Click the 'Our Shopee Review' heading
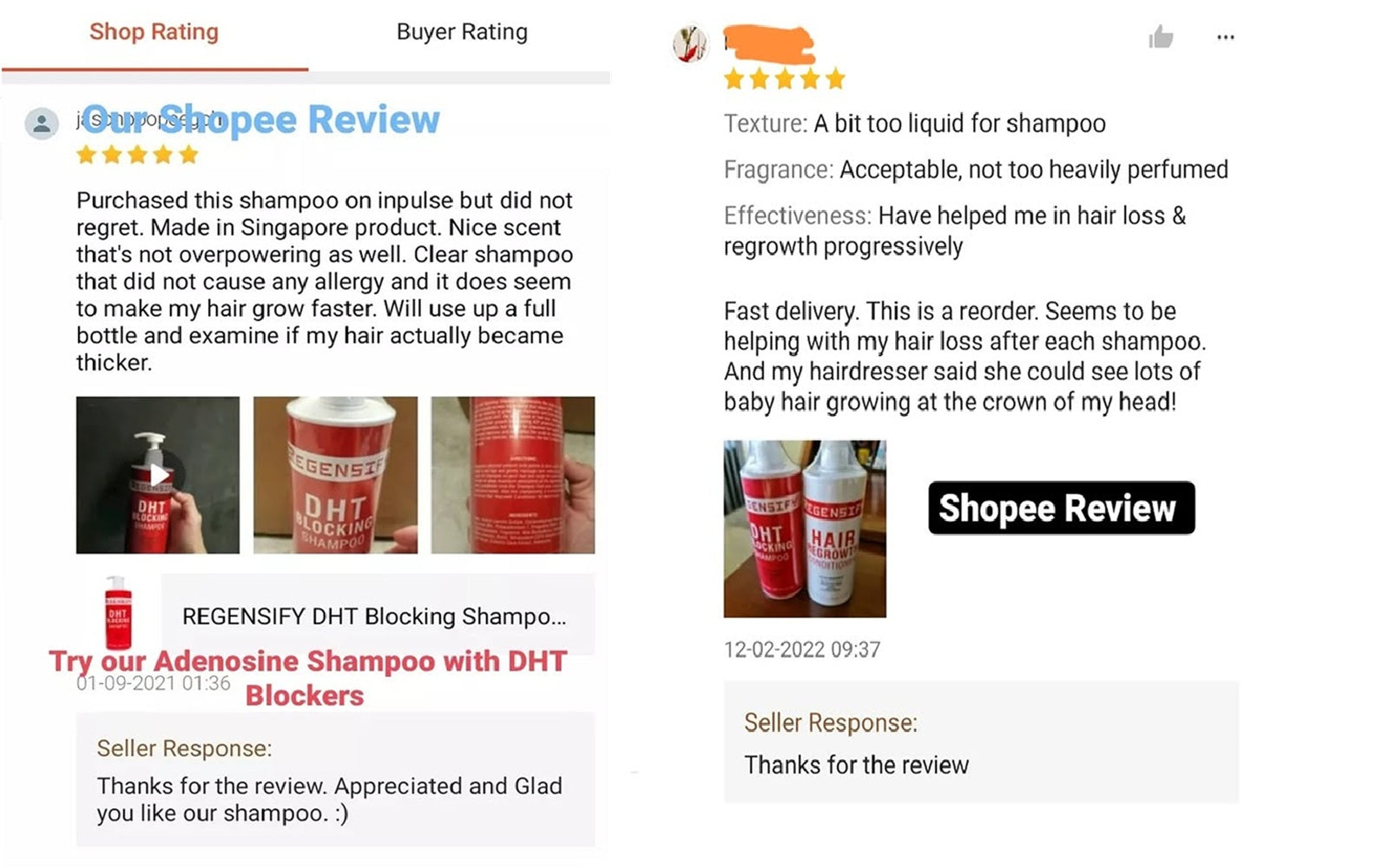This screenshot has height=868, width=1389. pos(261,120)
